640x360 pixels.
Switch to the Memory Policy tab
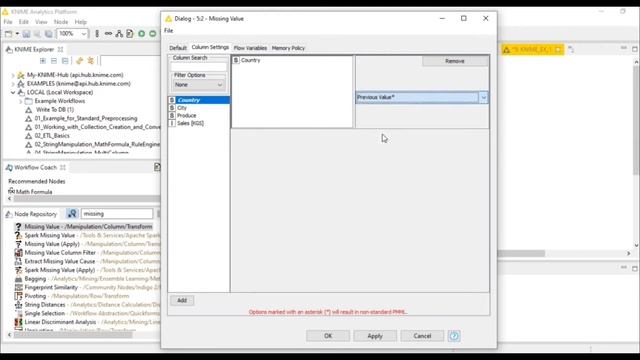pos(288,48)
